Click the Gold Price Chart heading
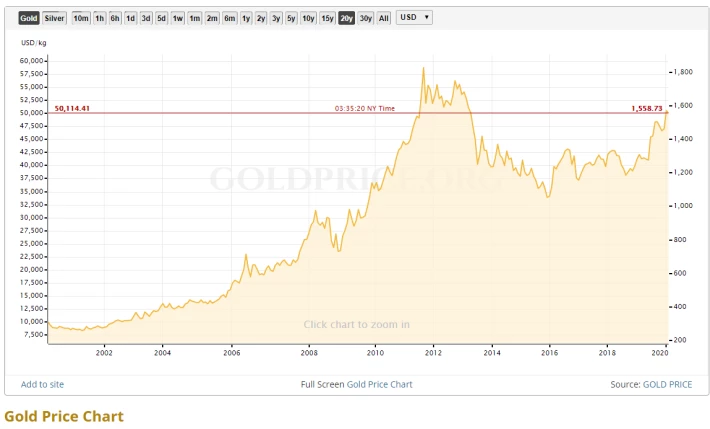The image size is (710, 429). 64,416
